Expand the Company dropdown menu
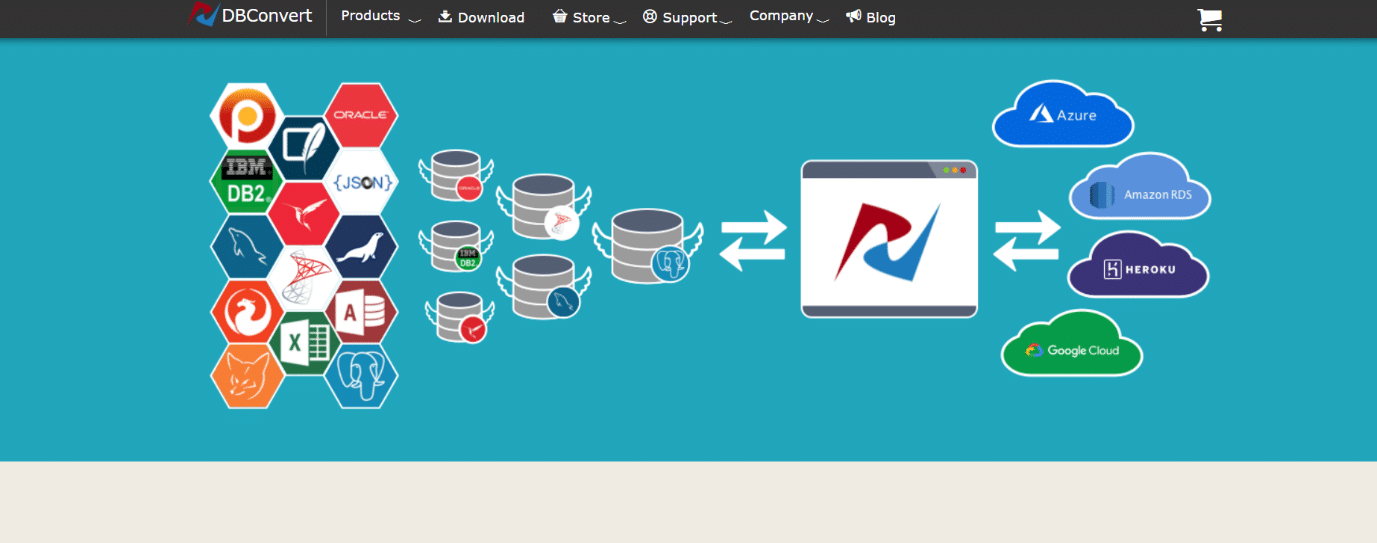Image resolution: width=1377 pixels, height=543 pixels. [x=789, y=16]
